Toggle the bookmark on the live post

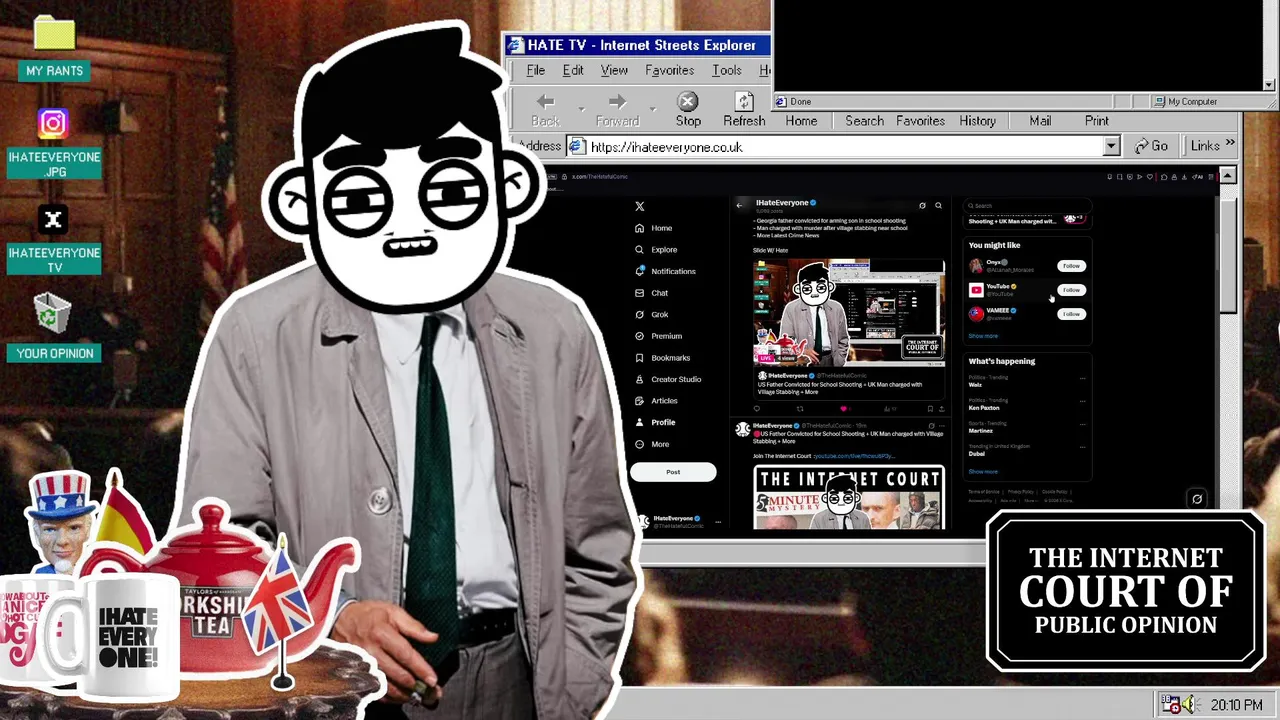coord(930,408)
